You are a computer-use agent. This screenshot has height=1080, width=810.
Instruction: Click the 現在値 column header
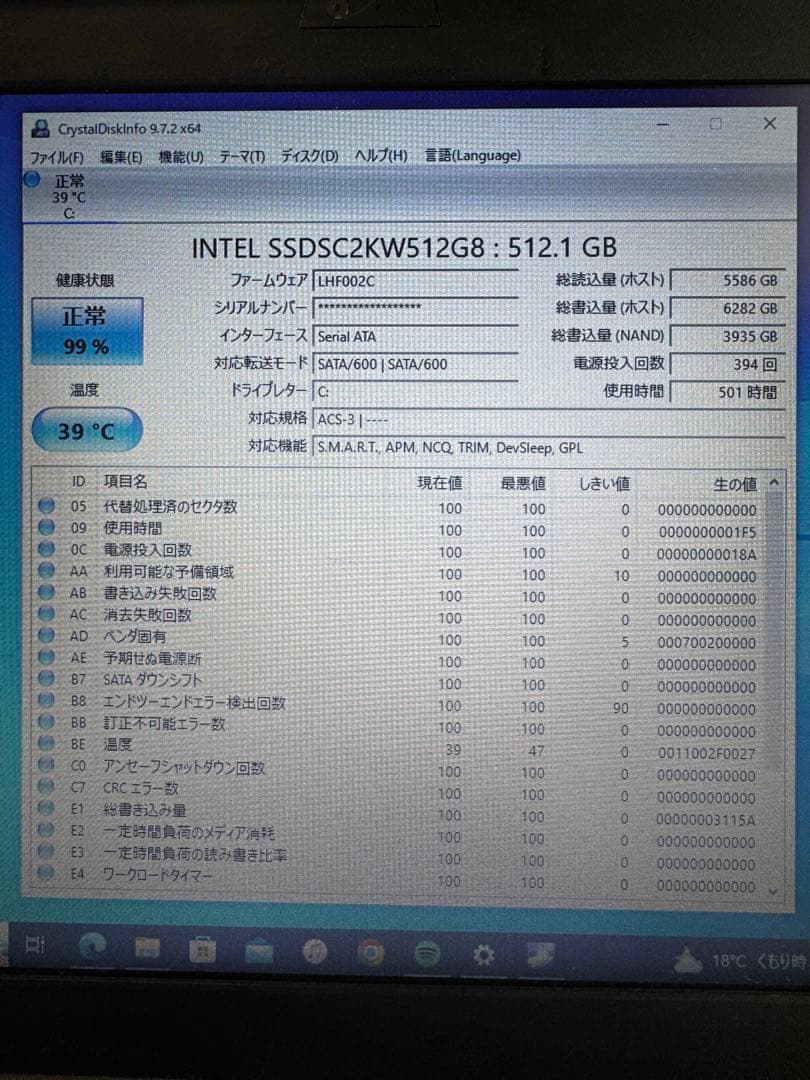click(x=439, y=483)
